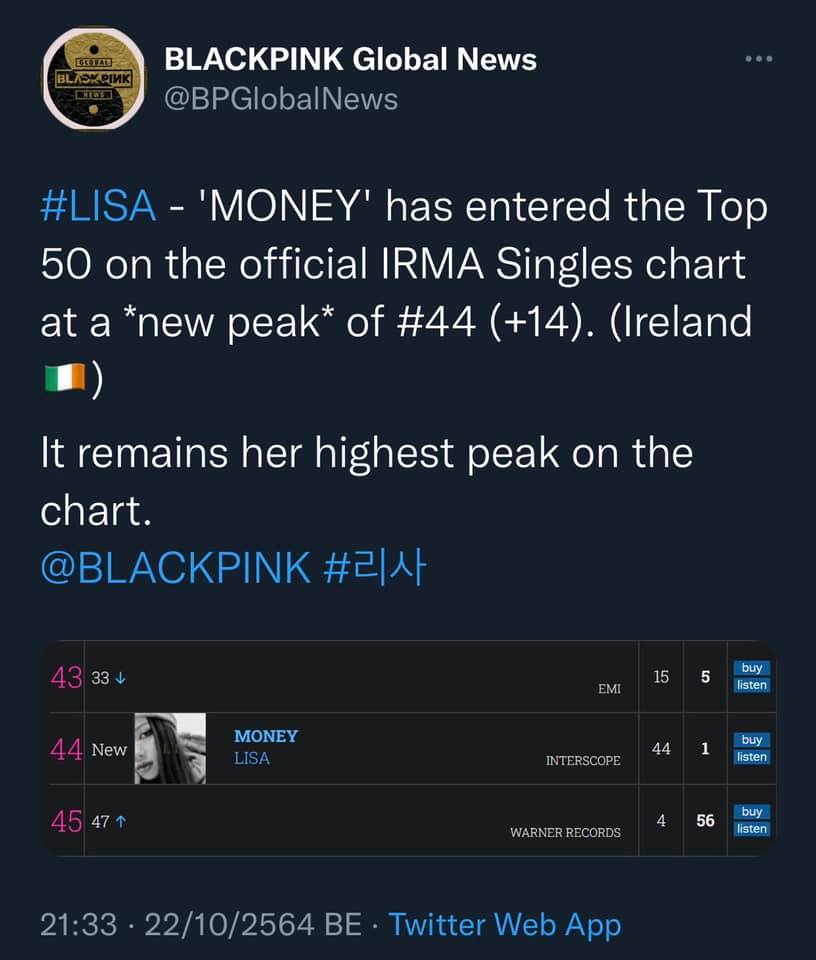Open the #LISA hashtag
816x960 pixels.
click(98, 206)
